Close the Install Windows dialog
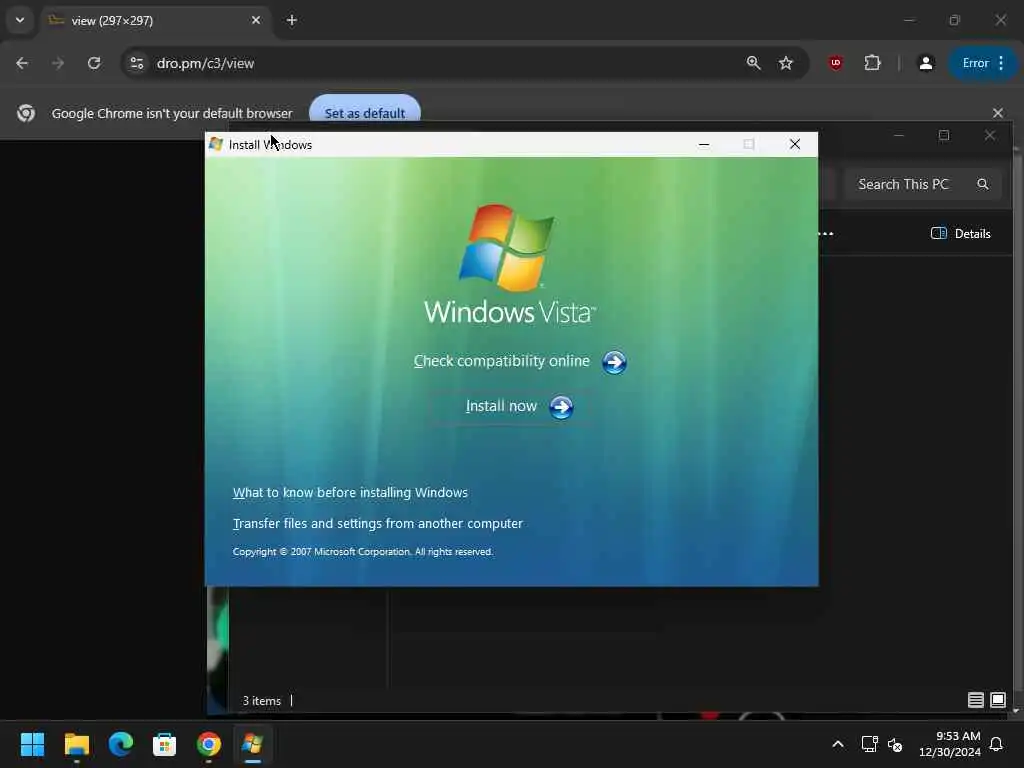The height and width of the screenshot is (768, 1024). [795, 144]
